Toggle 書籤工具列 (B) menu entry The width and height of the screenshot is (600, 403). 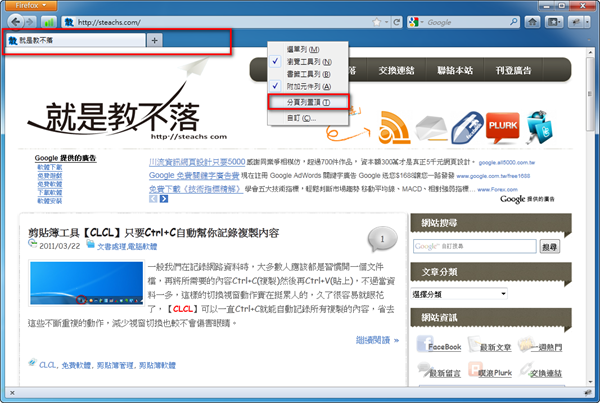point(308,74)
